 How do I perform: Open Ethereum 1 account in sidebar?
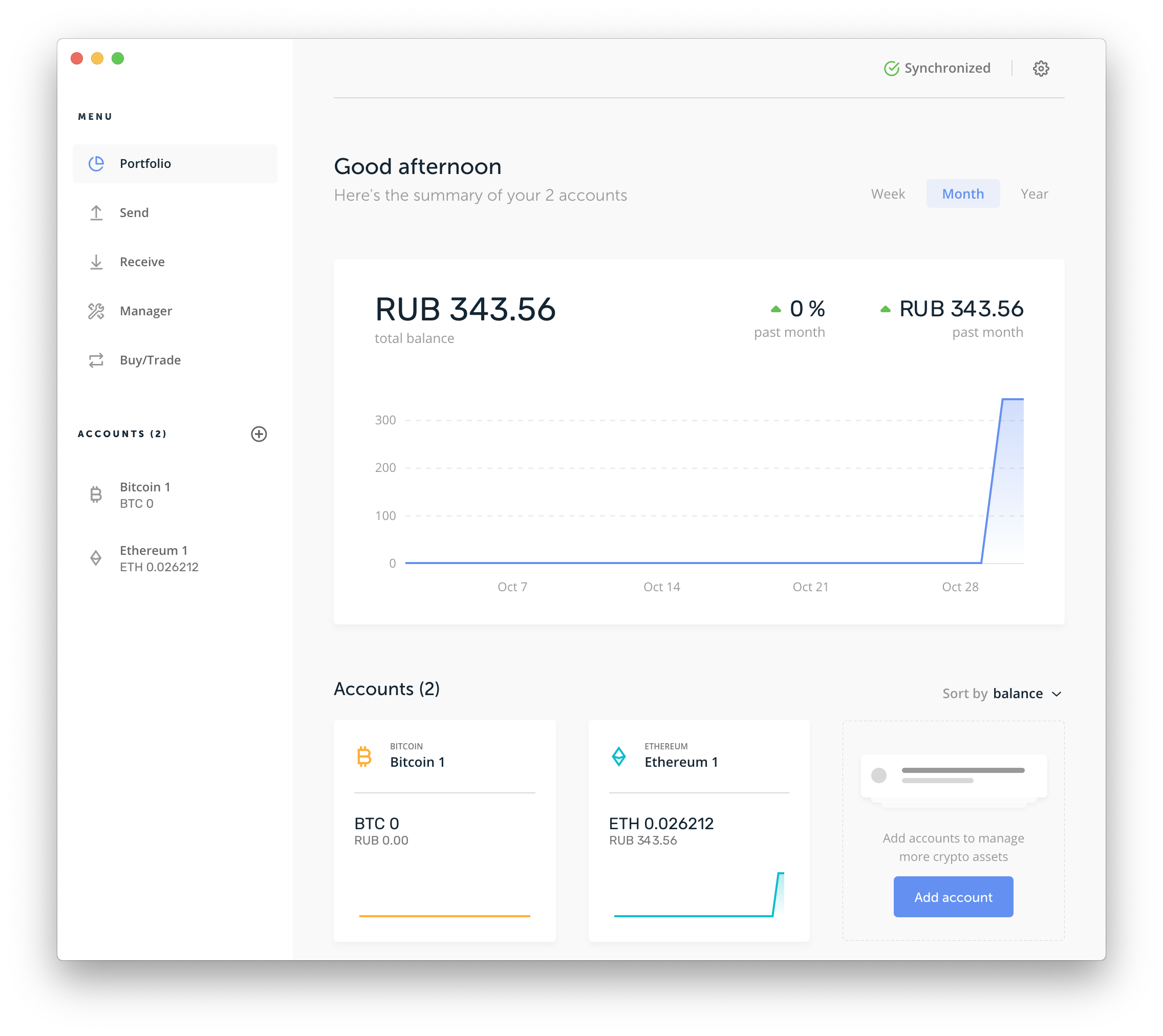(x=175, y=558)
